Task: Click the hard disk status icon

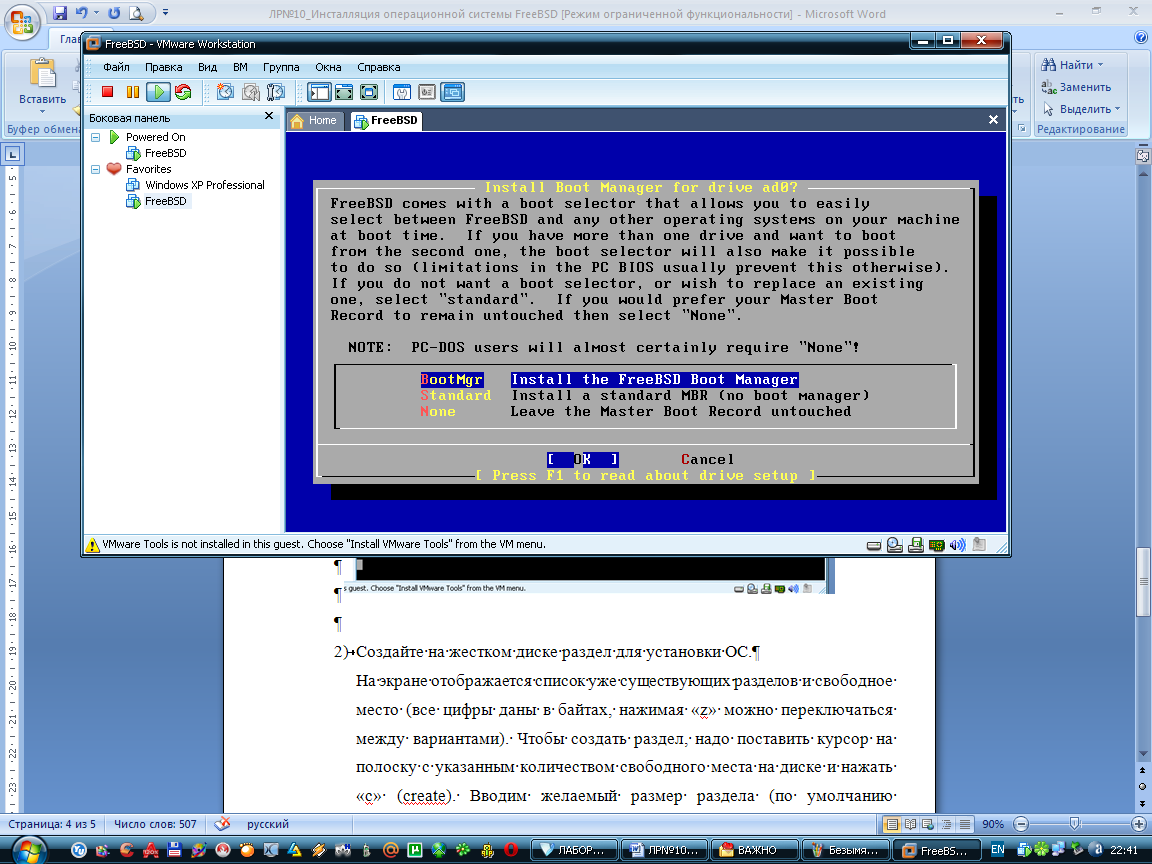Action: tap(874, 545)
